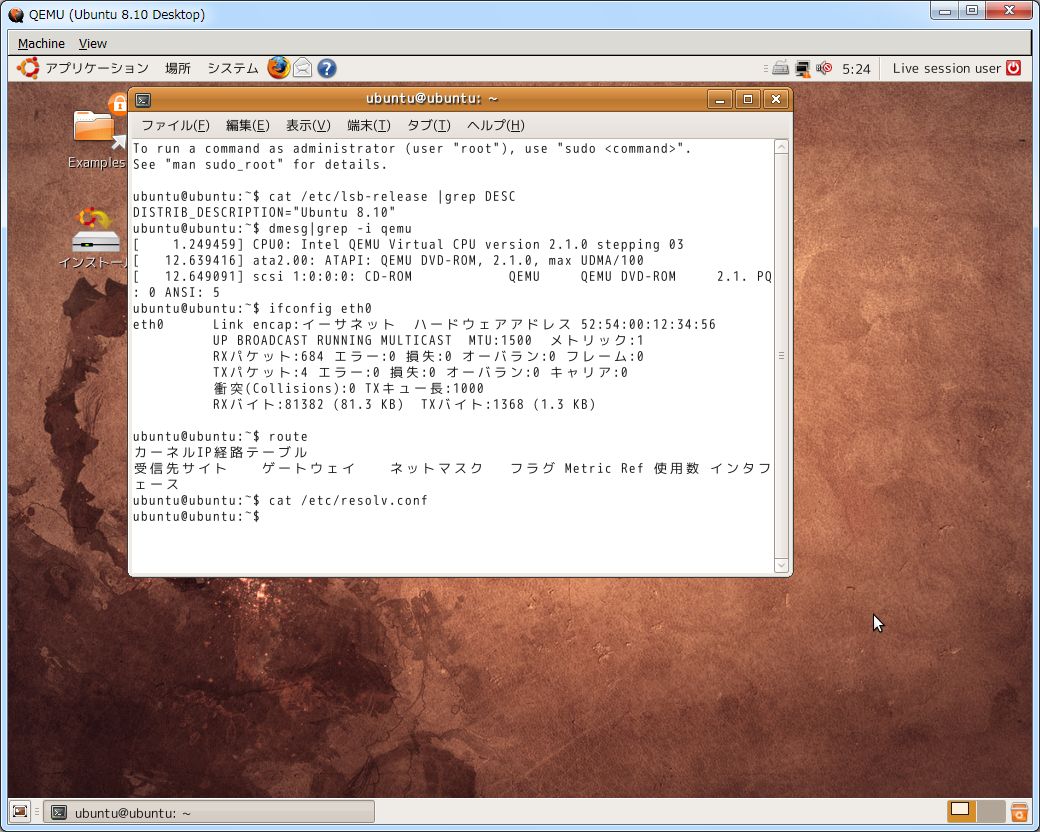
Task: Maximize the ubuntu@ubuntu terminal window
Action: 748,100
